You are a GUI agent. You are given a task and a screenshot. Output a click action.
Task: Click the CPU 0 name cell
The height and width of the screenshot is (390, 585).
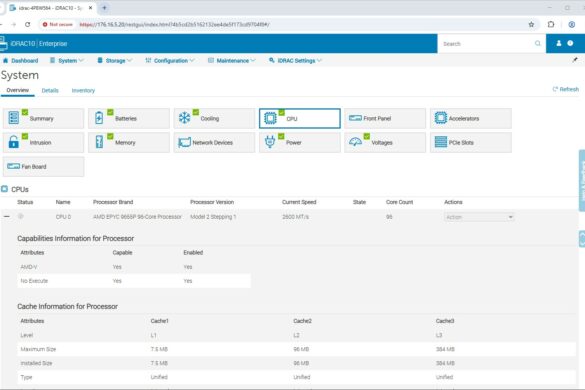coord(63,217)
